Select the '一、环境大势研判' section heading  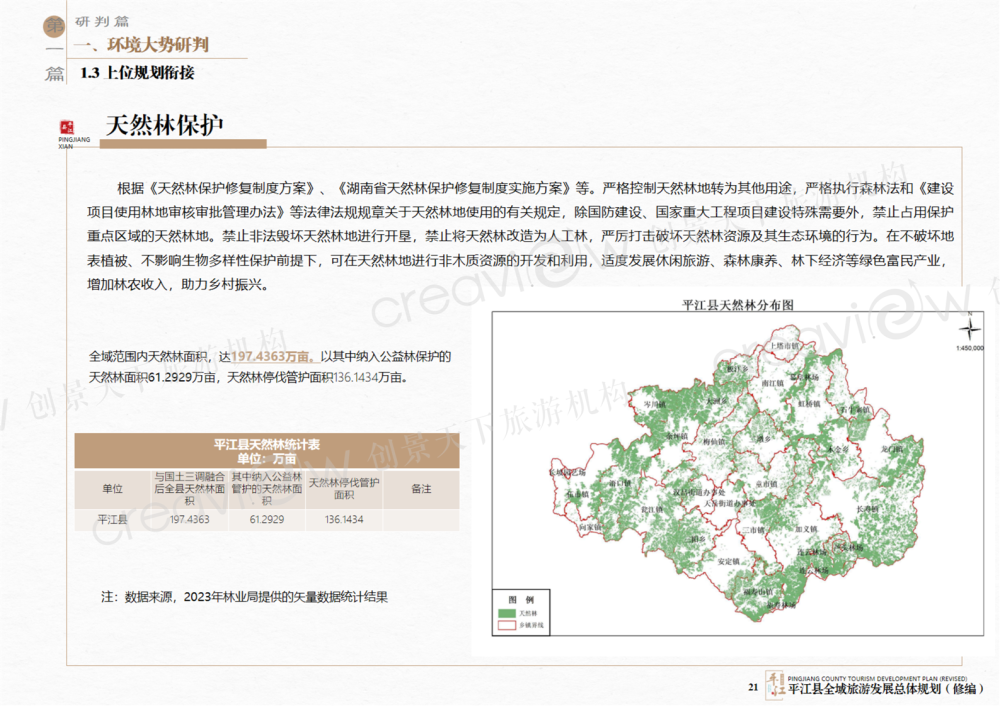148,45
